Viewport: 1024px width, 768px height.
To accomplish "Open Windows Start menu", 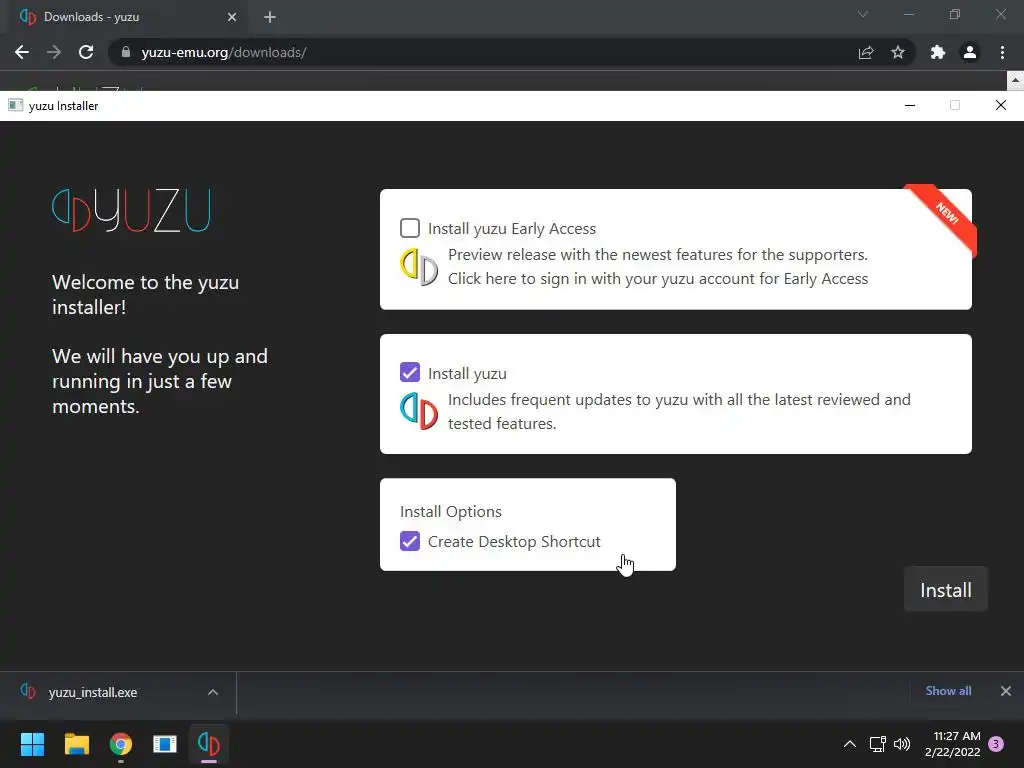I will tap(32, 744).
